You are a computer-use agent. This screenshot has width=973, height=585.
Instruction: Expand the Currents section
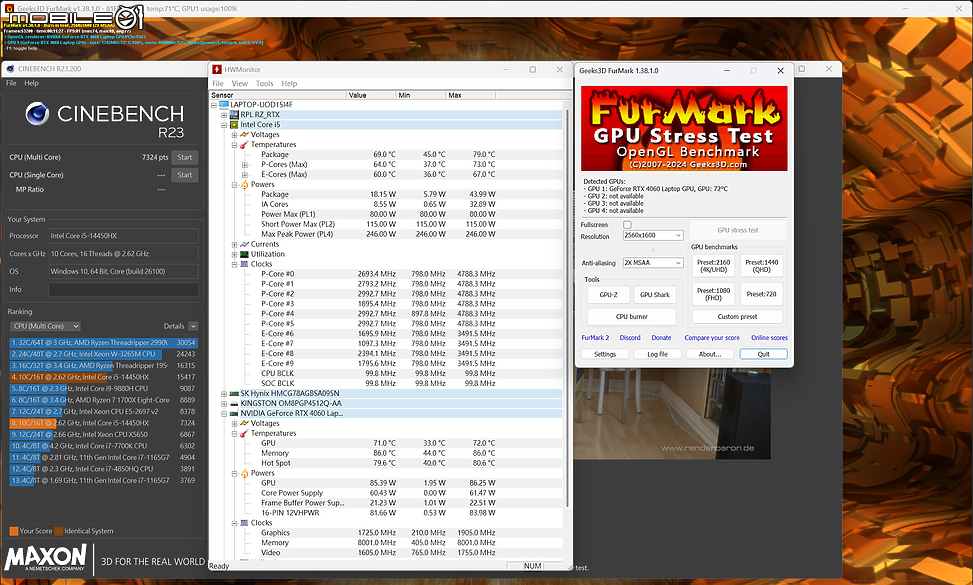[235, 244]
